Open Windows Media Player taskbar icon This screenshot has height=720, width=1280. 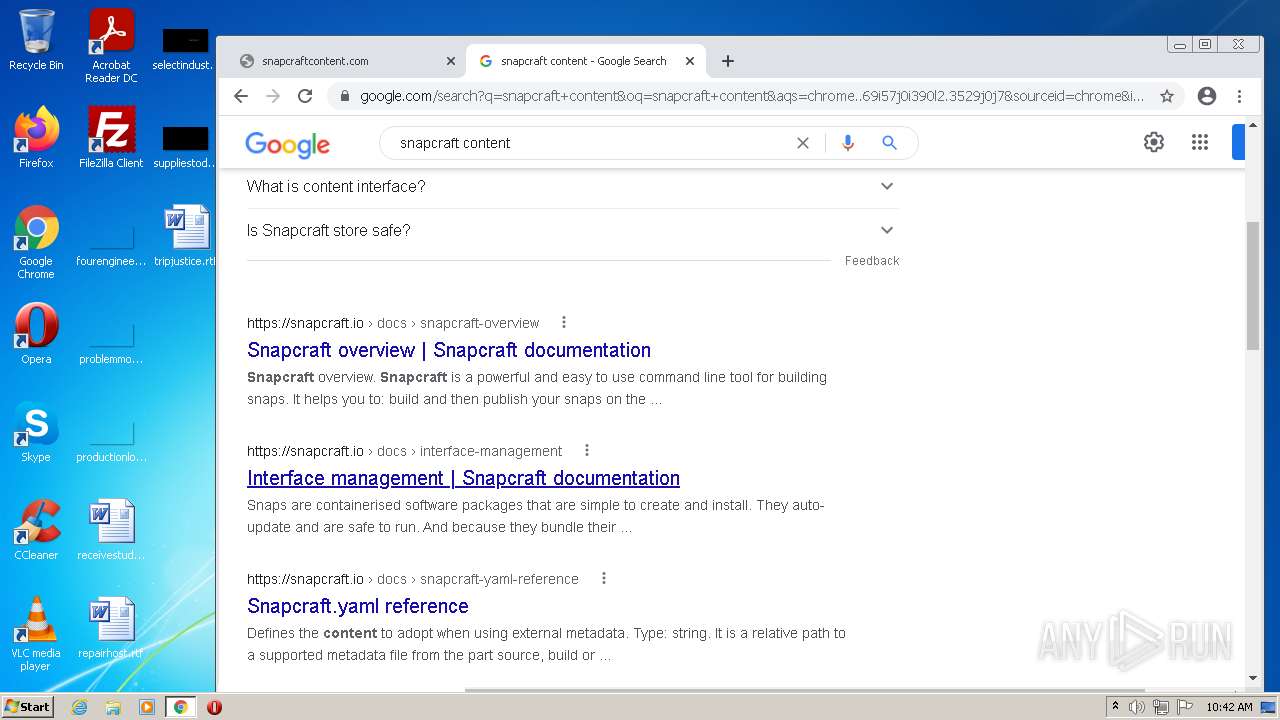(147, 707)
